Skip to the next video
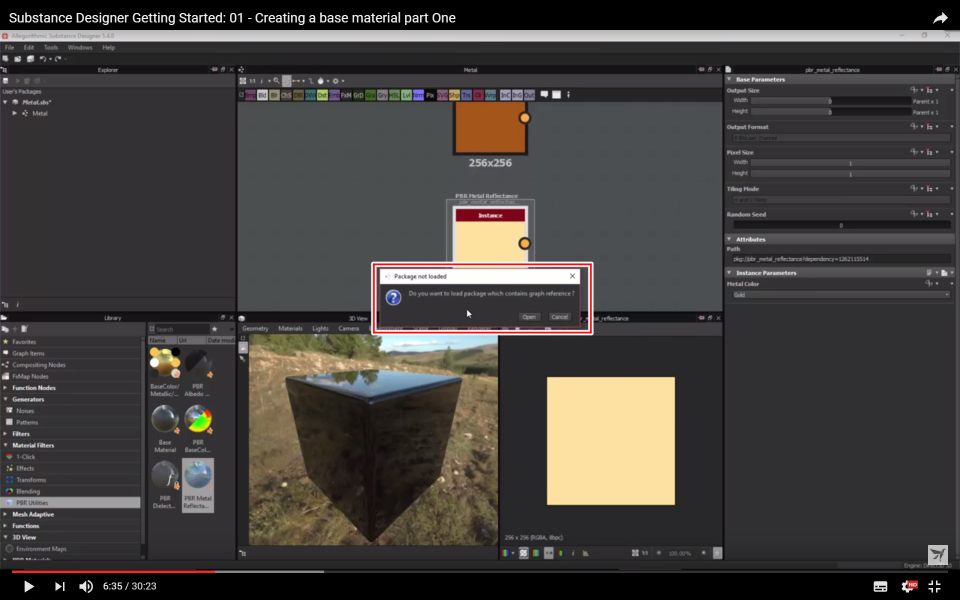Screen dimensions: 960x600 click(59, 587)
